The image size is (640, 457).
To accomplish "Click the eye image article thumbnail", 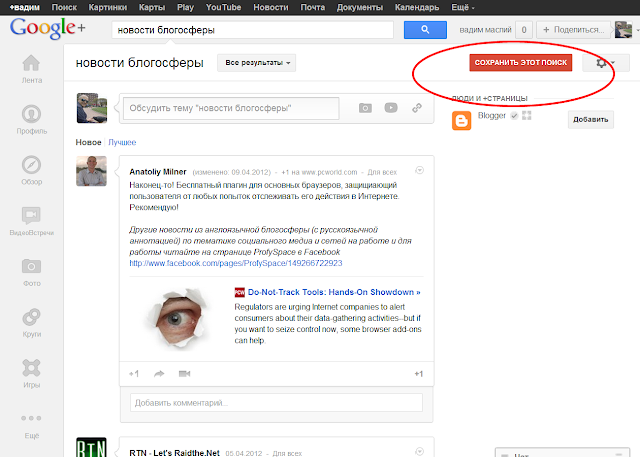I will tap(177, 318).
